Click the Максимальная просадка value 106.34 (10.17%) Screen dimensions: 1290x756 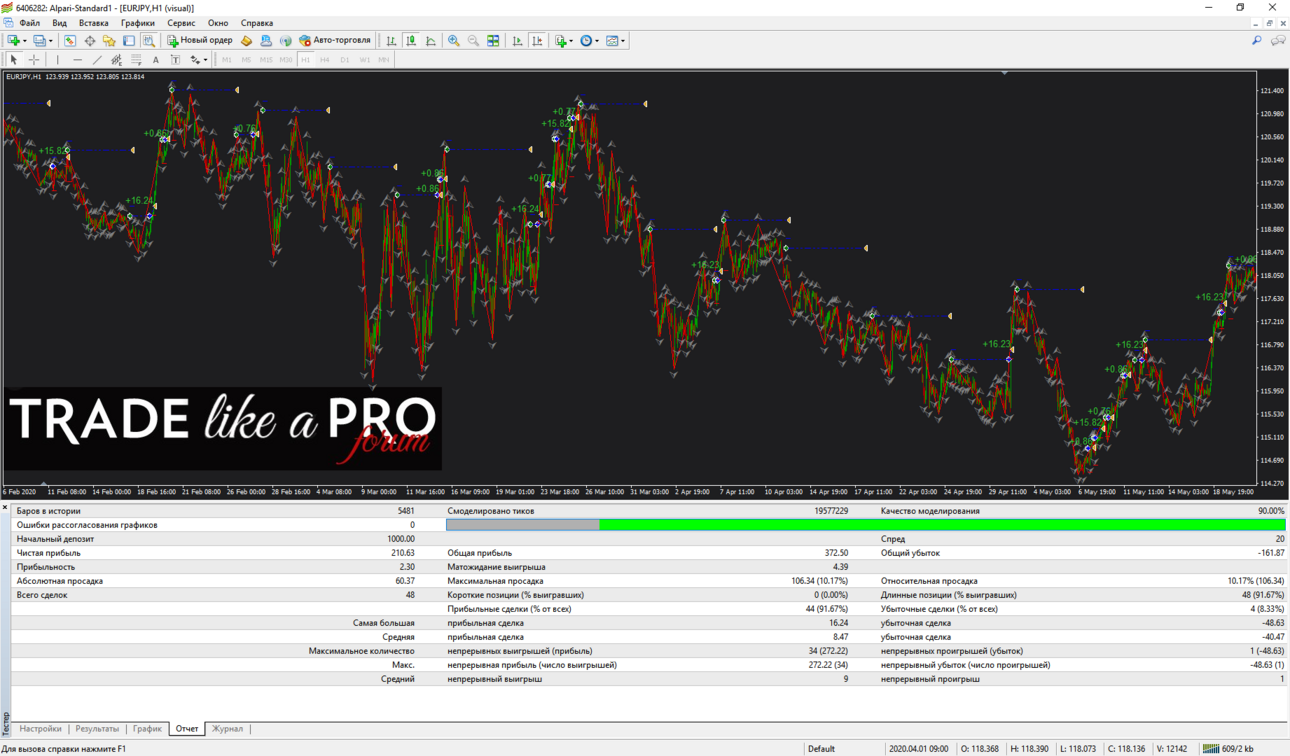(819, 581)
